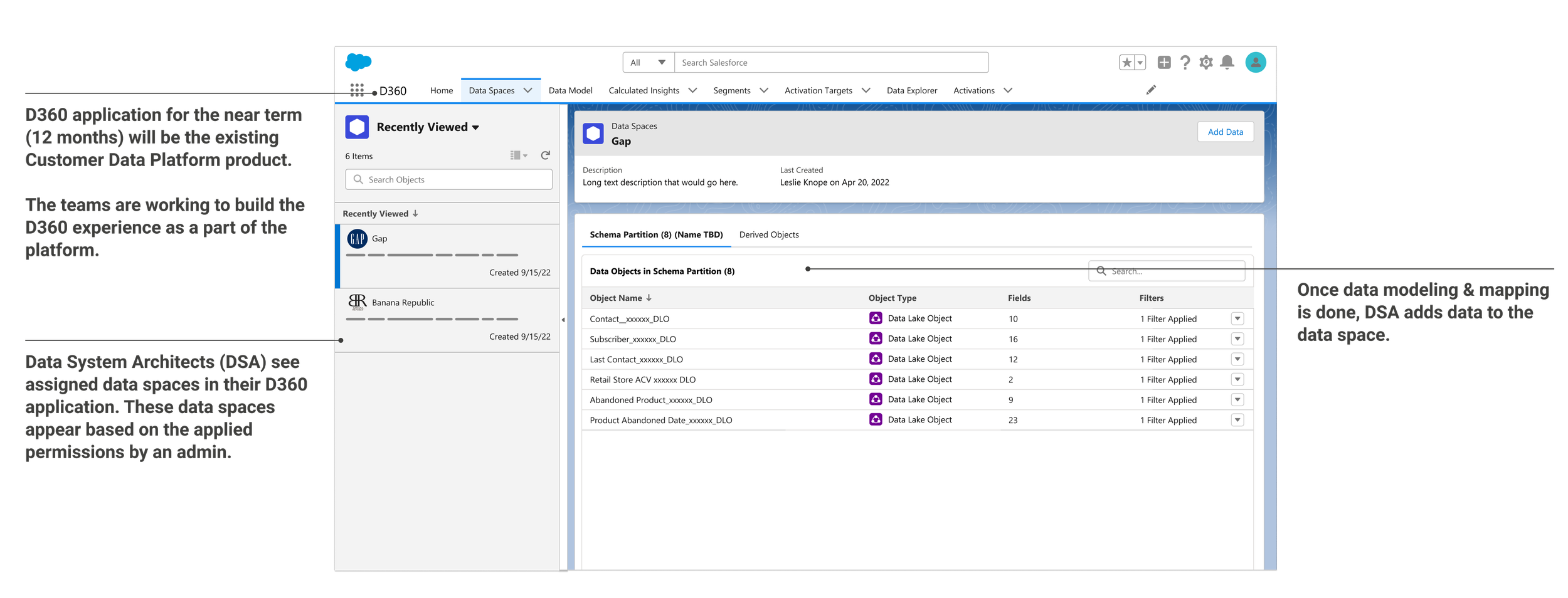Open the help question mark icon
Image resolution: width=1568 pixels, height=598 pixels.
pos(1185,62)
